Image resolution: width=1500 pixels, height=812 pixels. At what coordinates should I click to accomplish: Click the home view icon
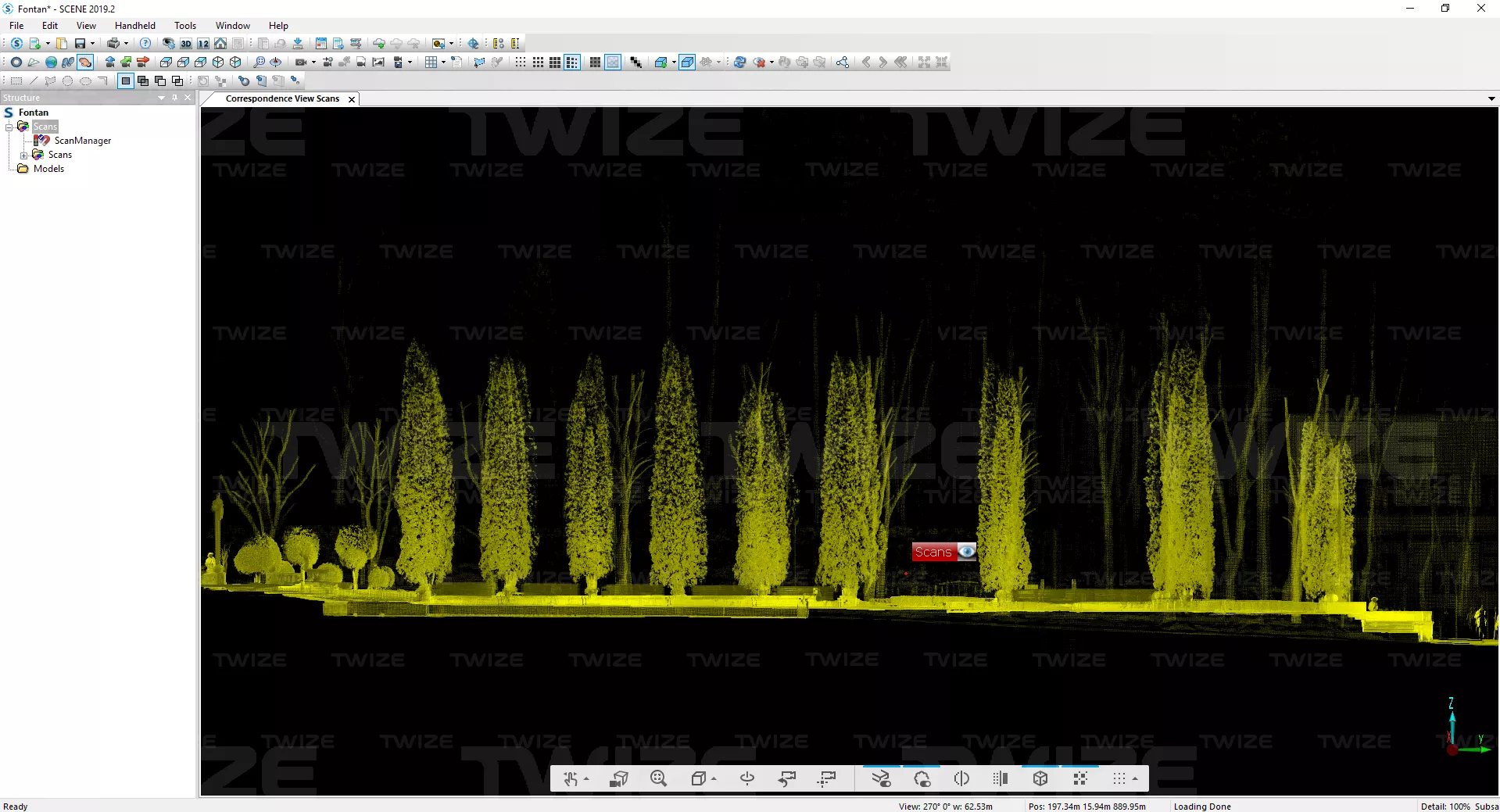(x=220, y=44)
